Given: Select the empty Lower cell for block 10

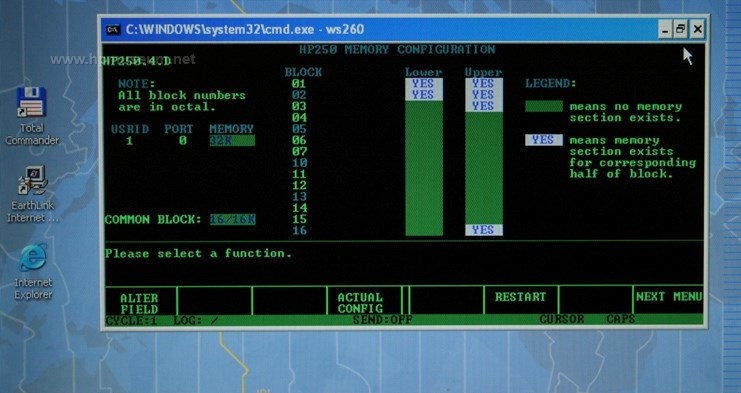Looking at the screenshot, I should tap(424, 163).
